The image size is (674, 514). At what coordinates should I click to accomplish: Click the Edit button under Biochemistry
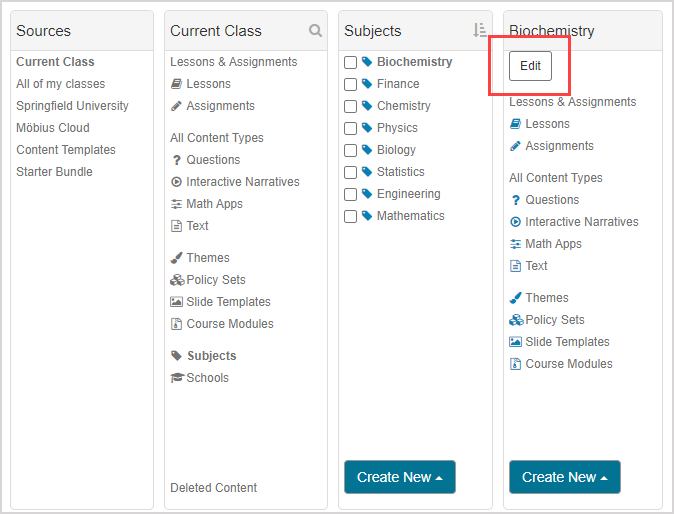coord(530,66)
